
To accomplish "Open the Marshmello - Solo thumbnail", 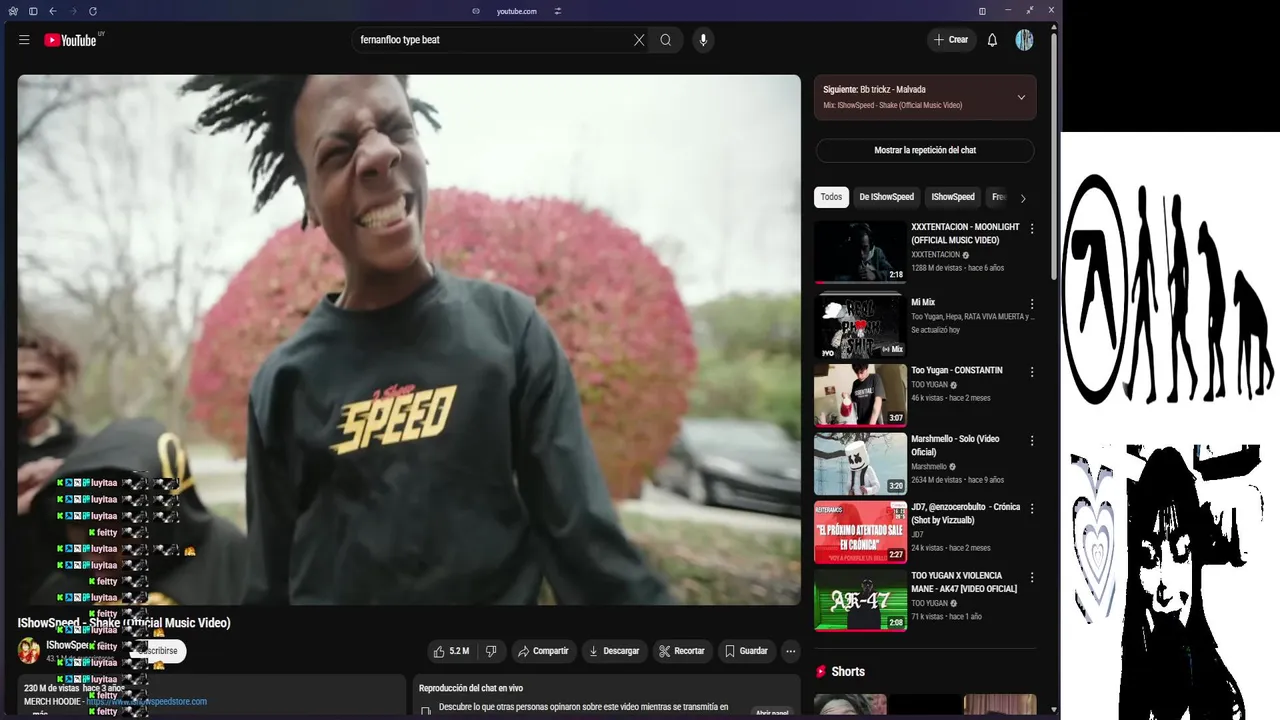I will [860, 463].
